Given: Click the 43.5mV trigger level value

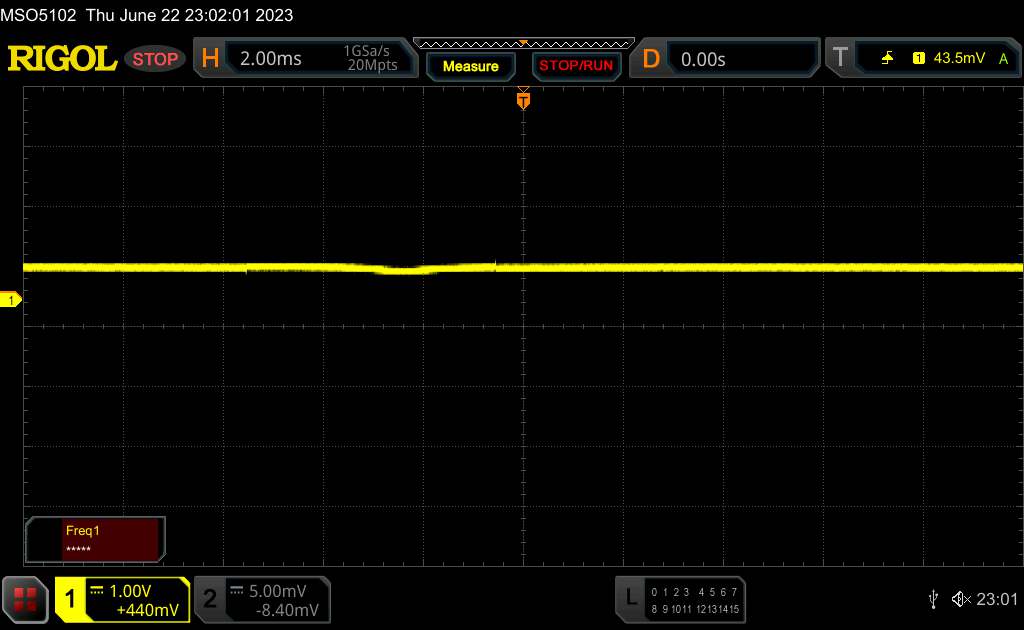Looking at the screenshot, I should 959,58.
